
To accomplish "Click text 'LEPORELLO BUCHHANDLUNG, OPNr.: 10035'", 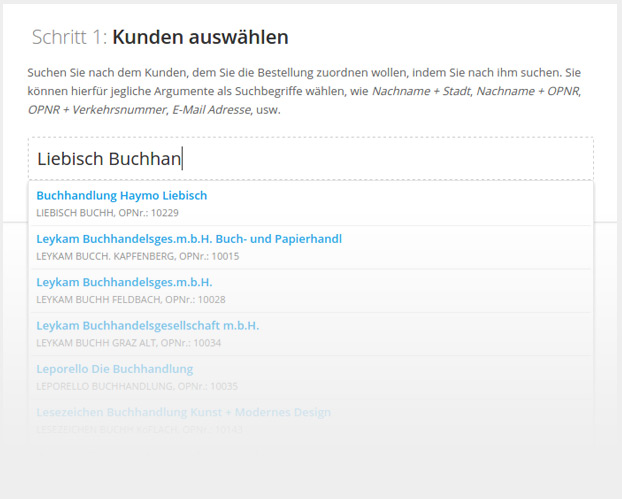I will pyautogui.click(x=137, y=386).
